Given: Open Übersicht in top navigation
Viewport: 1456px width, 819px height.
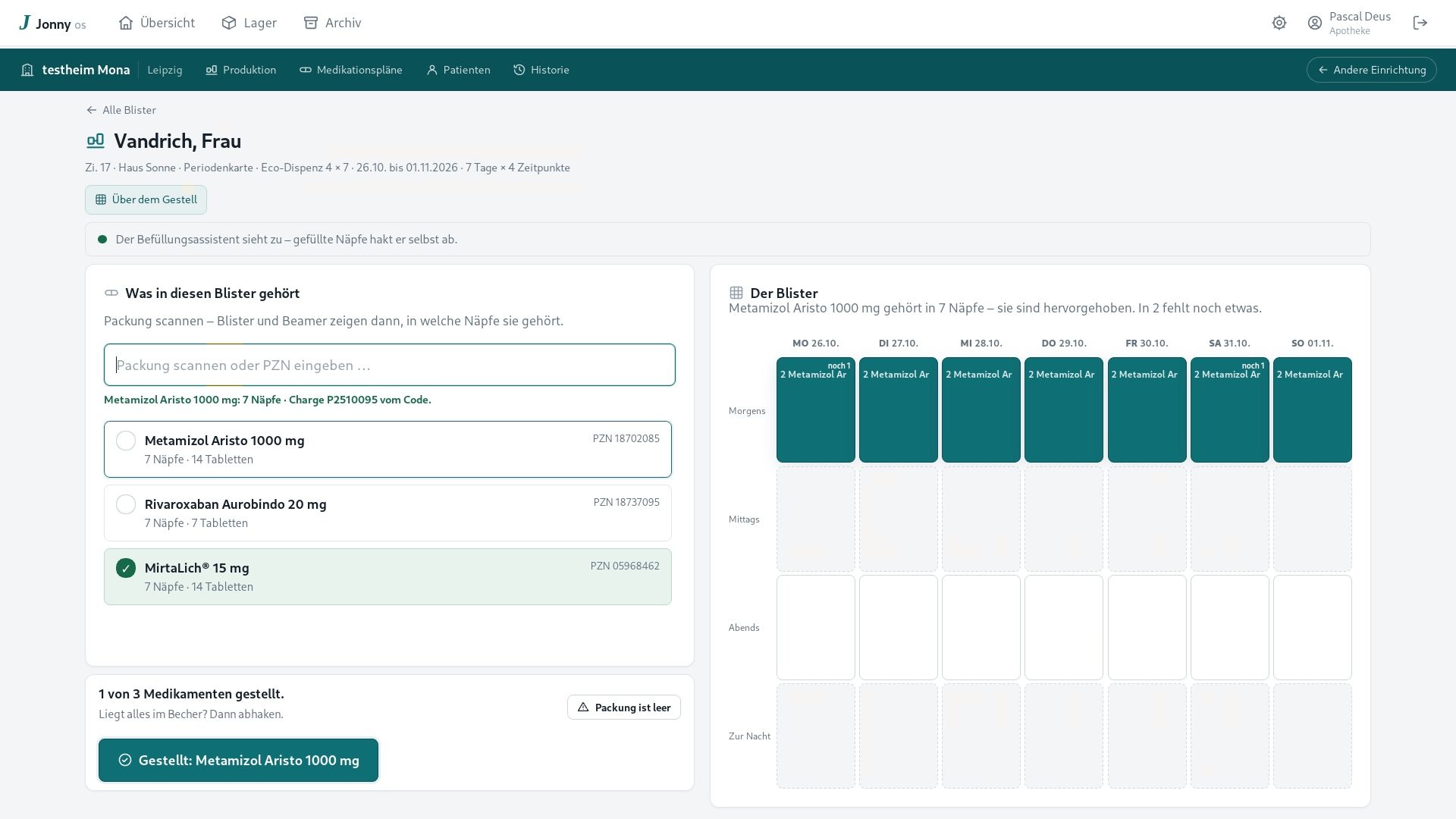Looking at the screenshot, I should click(x=157, y=23).
